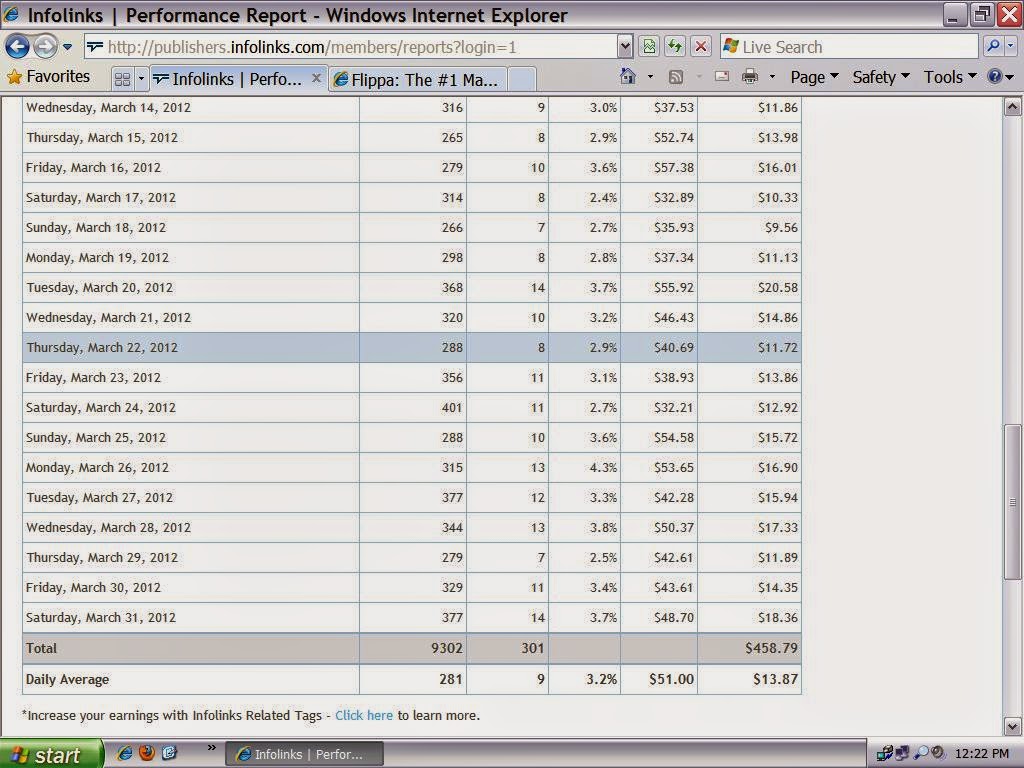Click the Saturday, March 24, 2012 value 401
The height and width of the screenshot is (768, 1024).
[452, 408]
